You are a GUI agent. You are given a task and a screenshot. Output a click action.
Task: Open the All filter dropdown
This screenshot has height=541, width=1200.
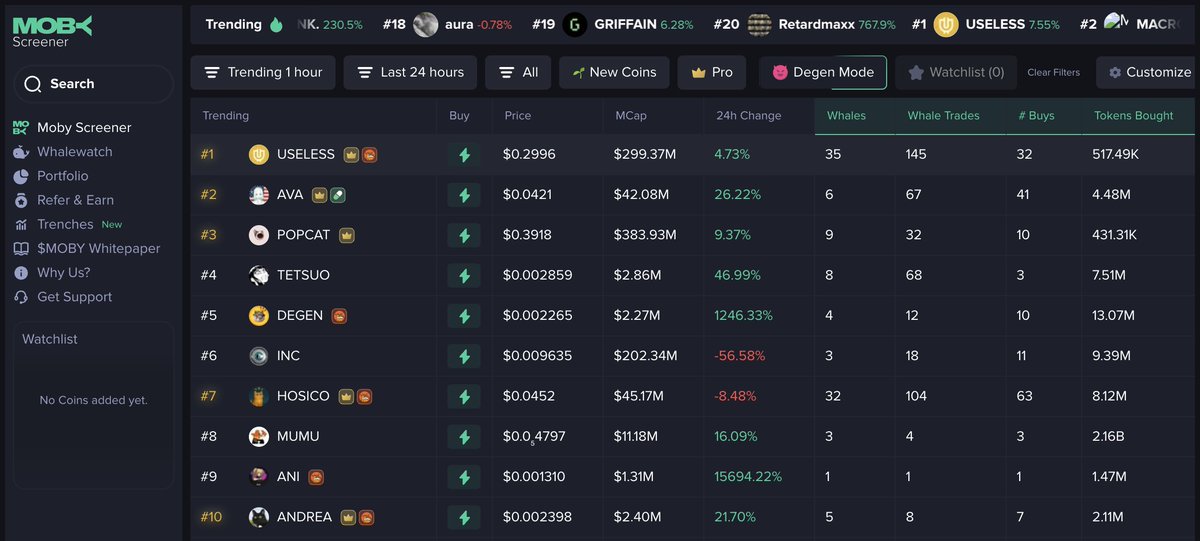tap(518, 72)
